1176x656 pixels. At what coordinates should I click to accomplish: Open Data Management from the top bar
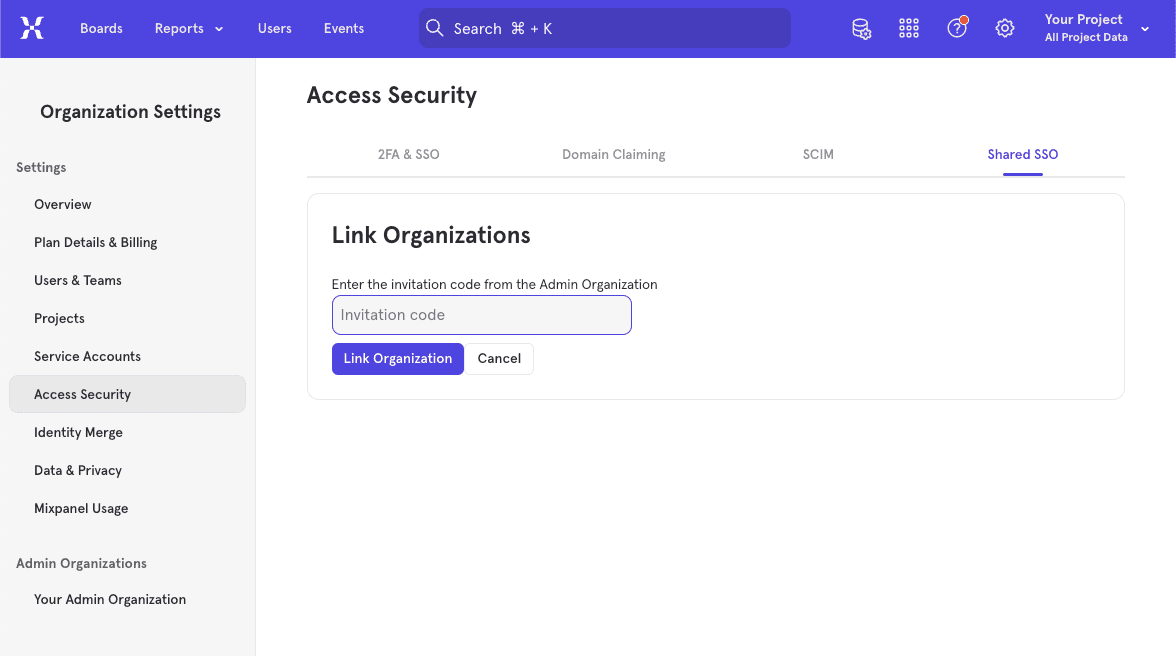coord(861,28)
